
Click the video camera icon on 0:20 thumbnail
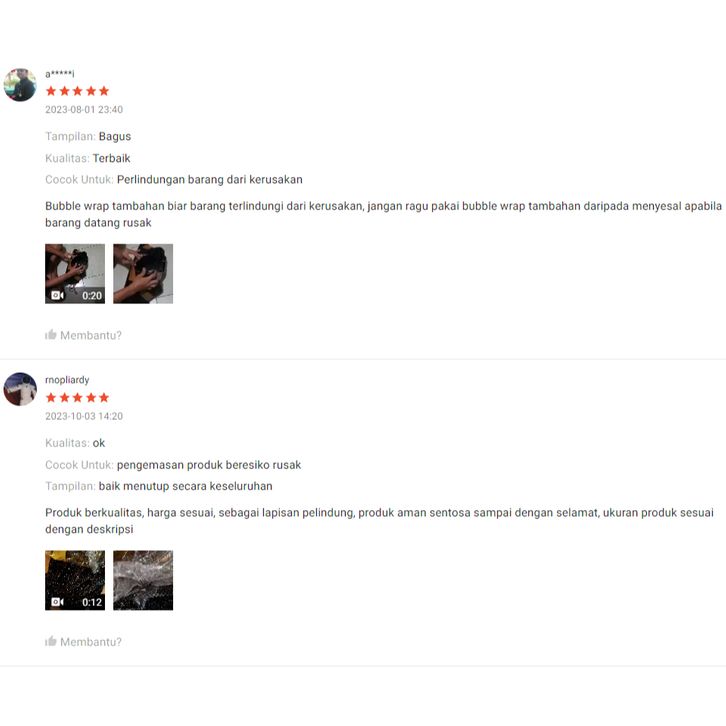[x=57, y=295]
